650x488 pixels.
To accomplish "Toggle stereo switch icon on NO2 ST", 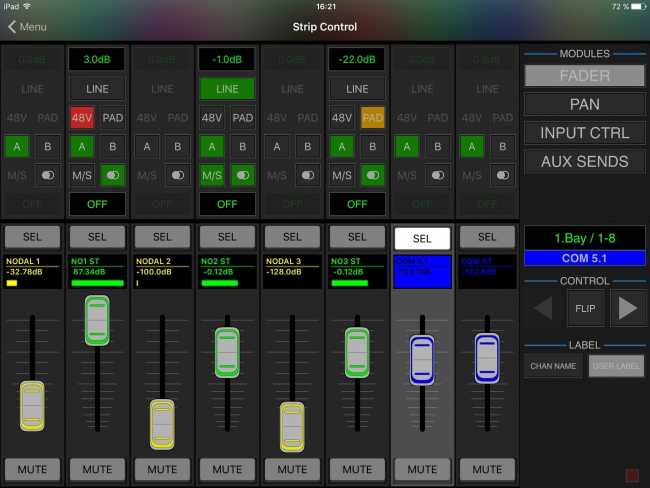I will [x=243, y=175].
